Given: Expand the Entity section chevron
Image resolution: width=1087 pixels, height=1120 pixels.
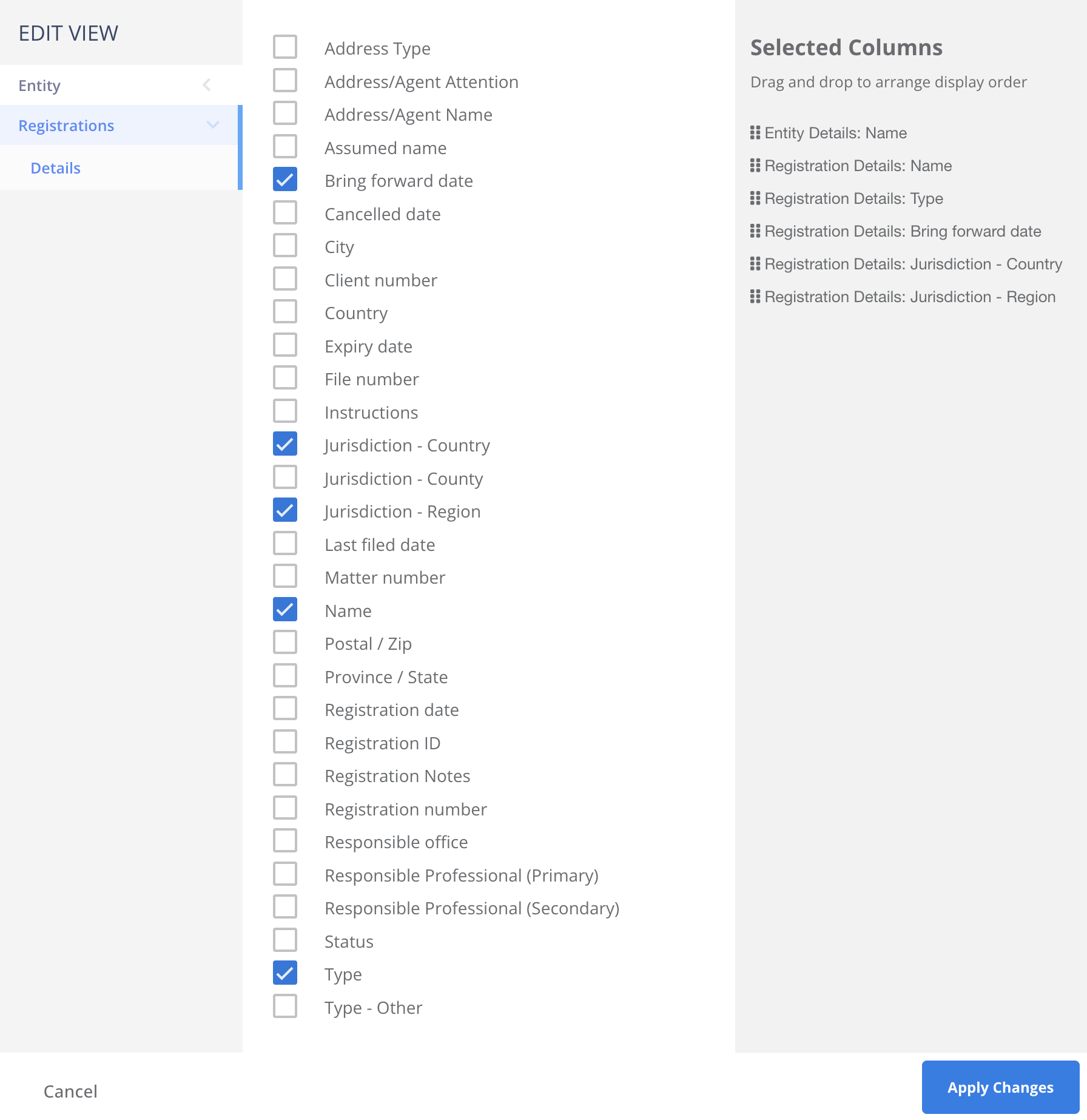Looking at the screenshot, I should coord(207,85).
